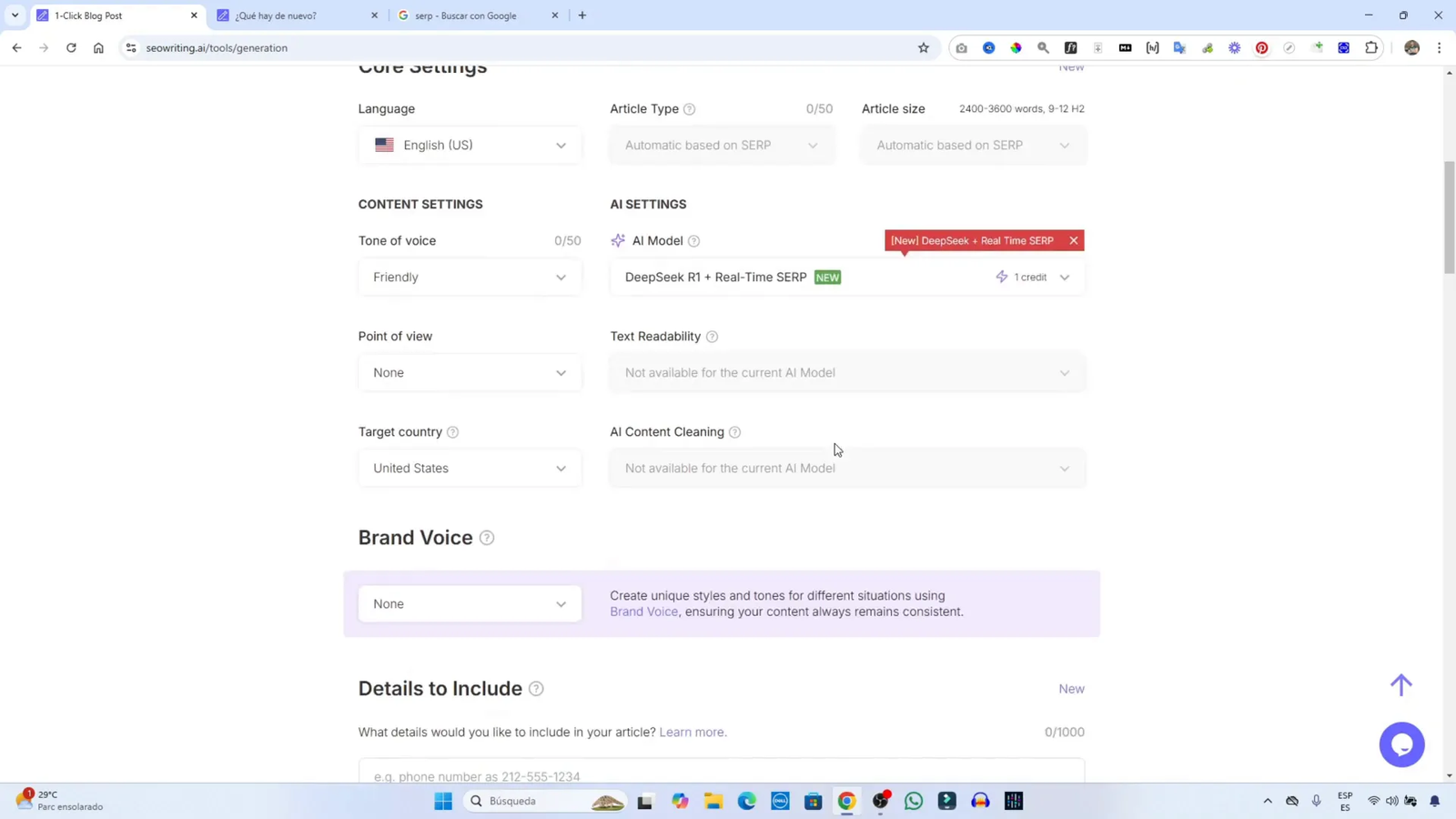Open the Pinterest browser extension
The width and height of the screenshot is (1456, 819).
(1261, 47)
